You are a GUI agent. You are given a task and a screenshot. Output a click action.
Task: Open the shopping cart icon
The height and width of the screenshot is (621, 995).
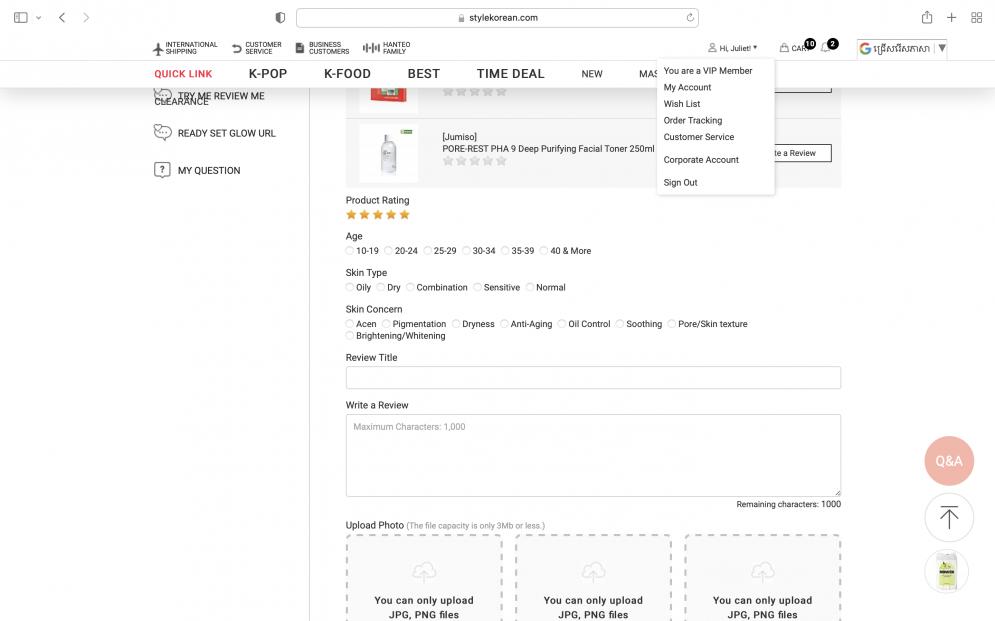coord(785,48)
